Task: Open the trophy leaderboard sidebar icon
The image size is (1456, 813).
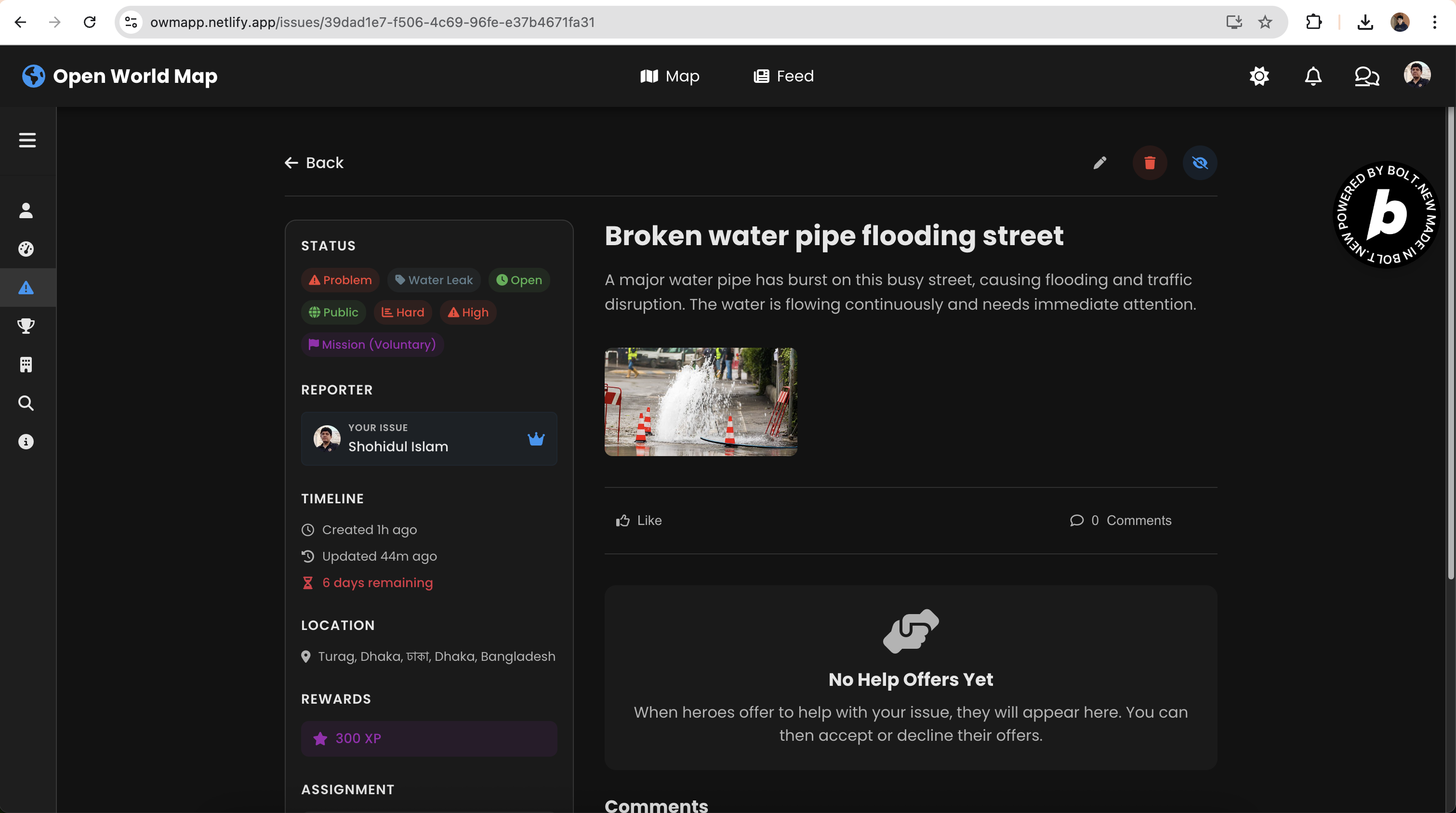Action: 26,326
